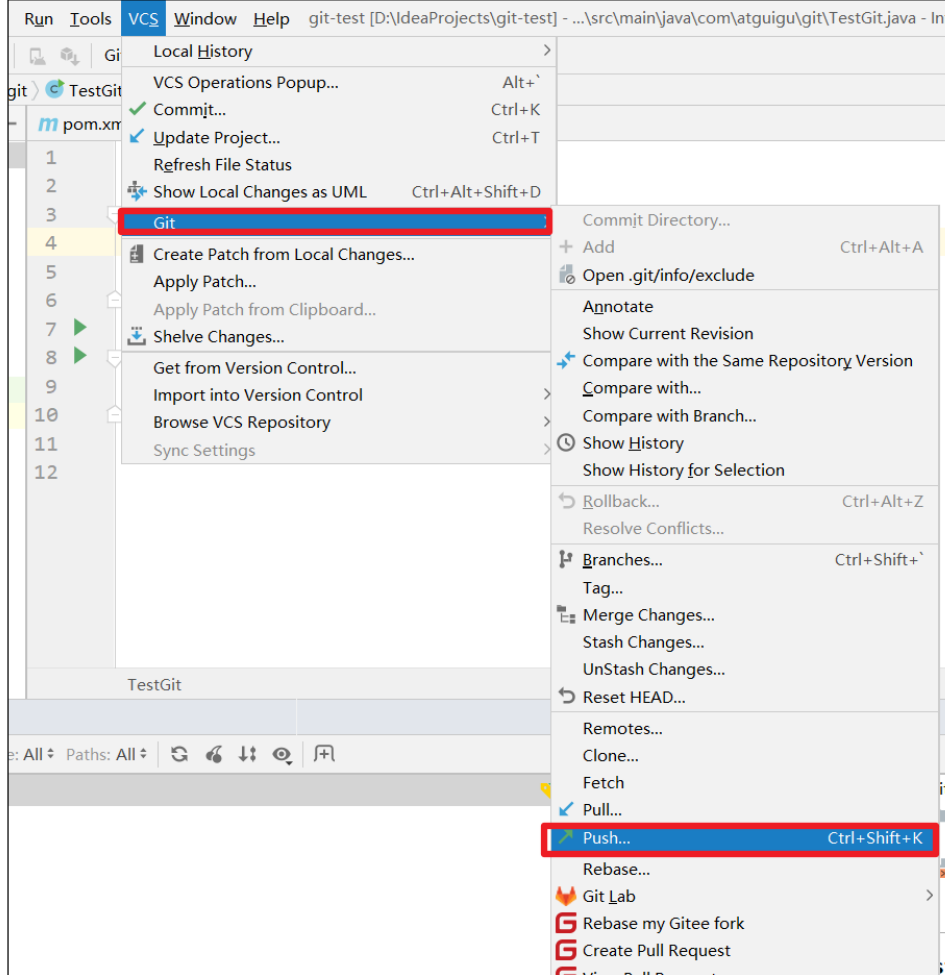
Task: Select Show Local Changes as UML
Action: [338, 192]
